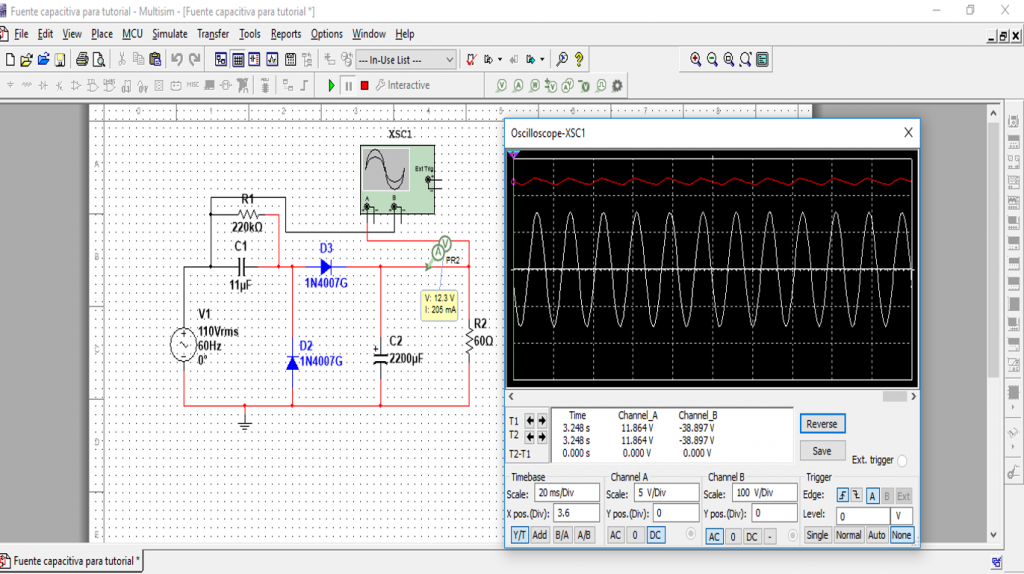This screenshot has height=574, width=1024.
Task: Click the oscilloscope Save button
Action: 822,451
